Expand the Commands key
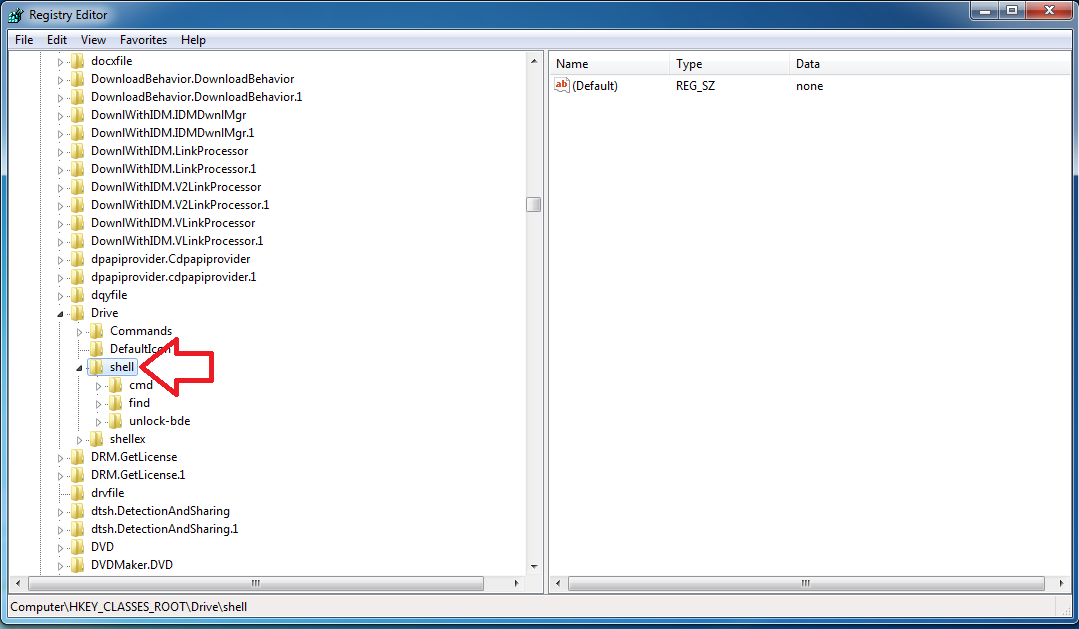1079x629 pixels. [79, 332]
